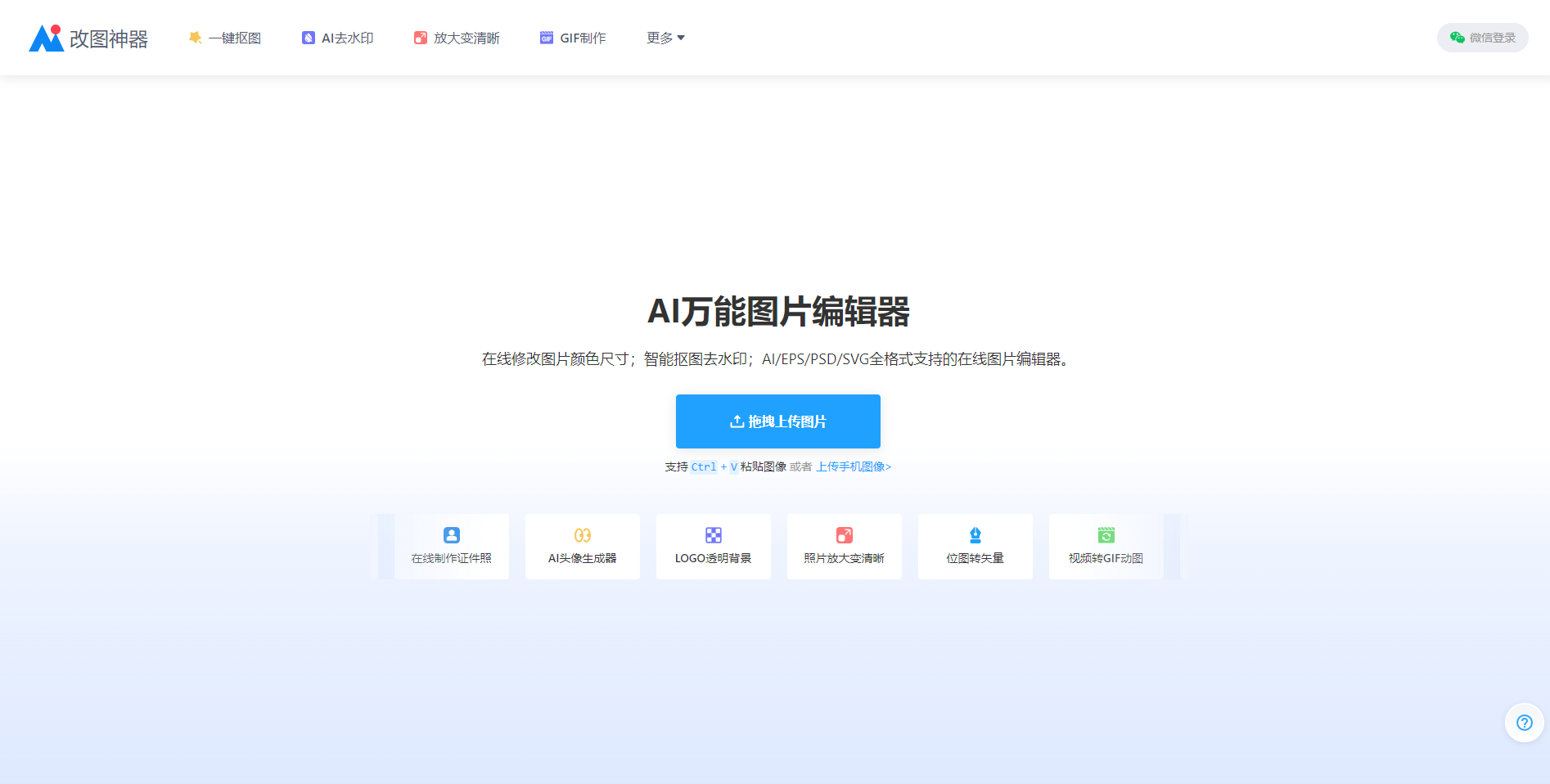Image resolution: width=1550 pixels, height=784 pixels.
Task: Open the help question mark icon
Action: click(1524, 723)
